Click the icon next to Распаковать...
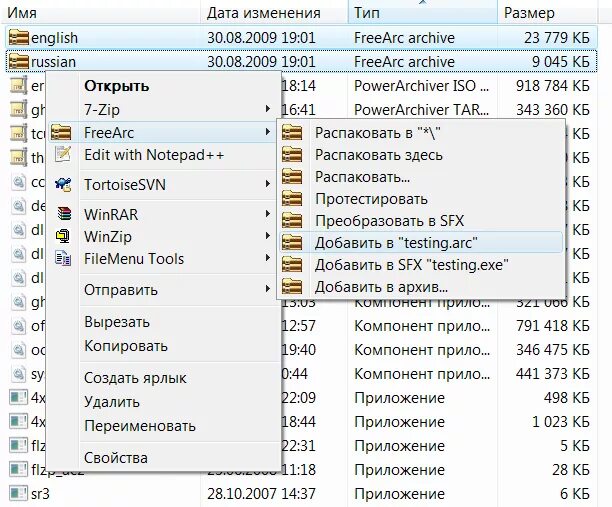This screenshot has height=507, width=612. point(292,177)
